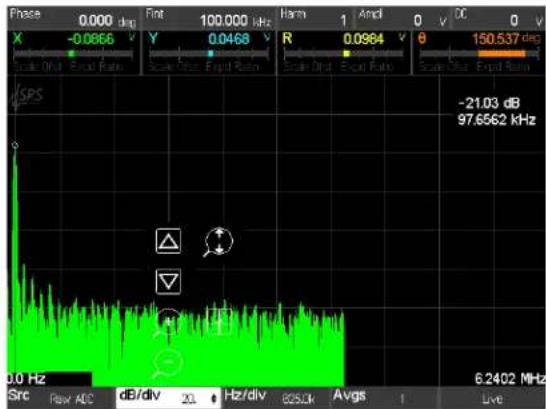This screenshot has width=546, height=409.
Task: Edit the Phase value field
Action: coord(73,19)
